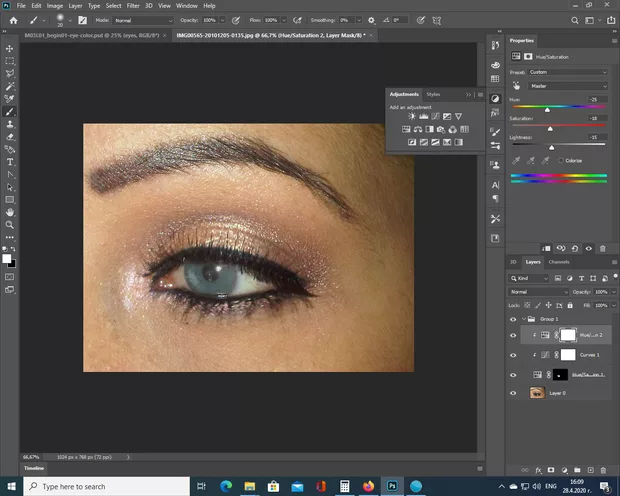
Task: Open the Filter menu
Action: (x=133, y=6)
